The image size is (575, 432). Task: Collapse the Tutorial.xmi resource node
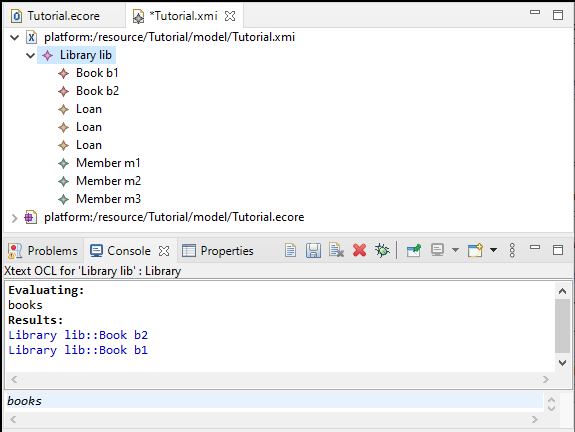click(x=14, y=37)
